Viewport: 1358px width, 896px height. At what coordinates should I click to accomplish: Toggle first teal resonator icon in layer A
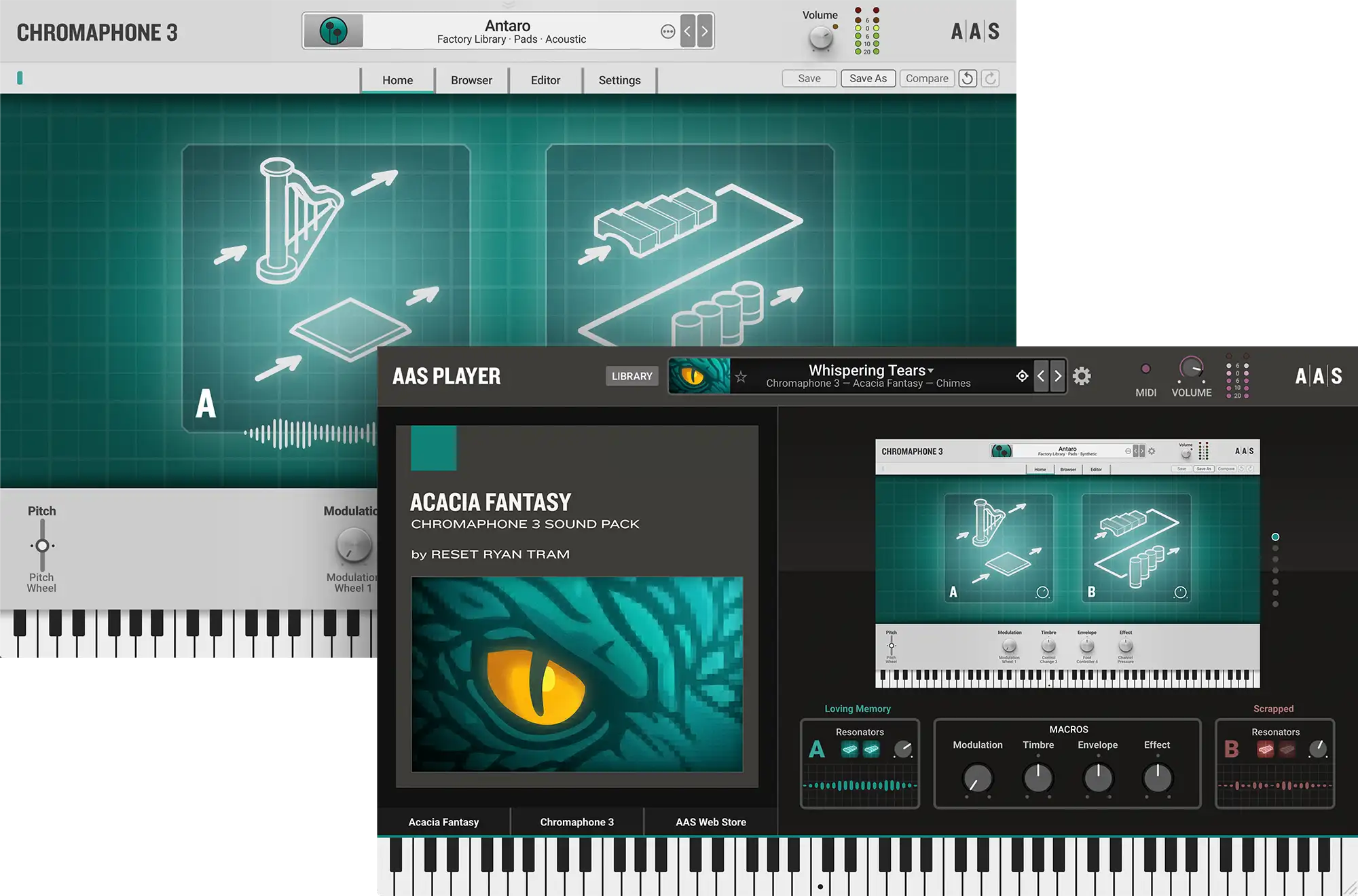[849, 749]
